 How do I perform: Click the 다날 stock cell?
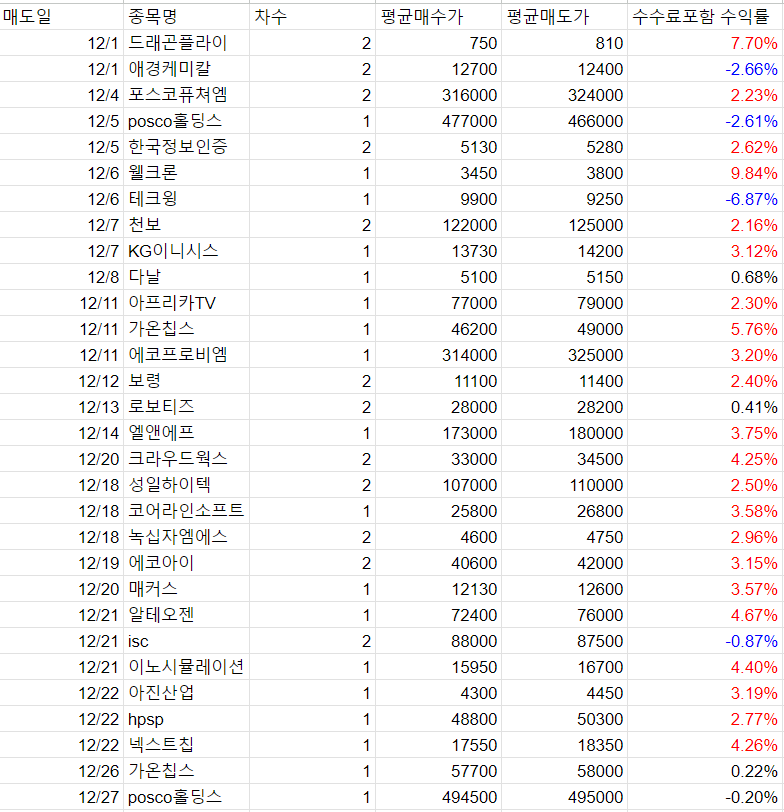tap(186, 277)
